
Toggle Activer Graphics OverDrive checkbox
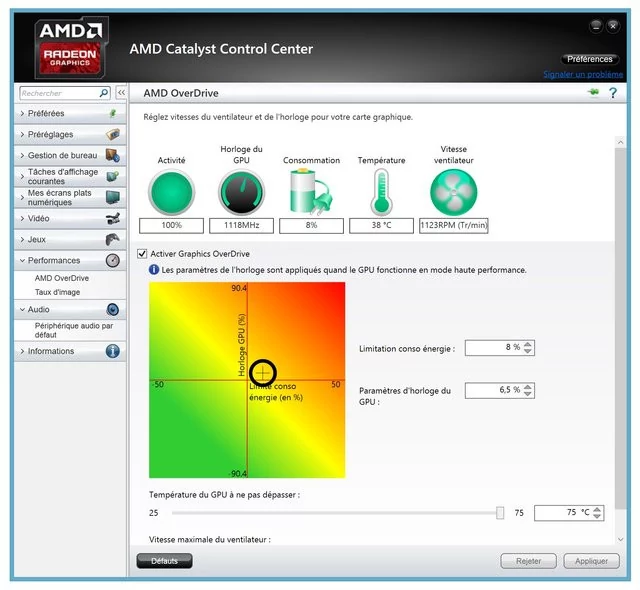point(142,253)
